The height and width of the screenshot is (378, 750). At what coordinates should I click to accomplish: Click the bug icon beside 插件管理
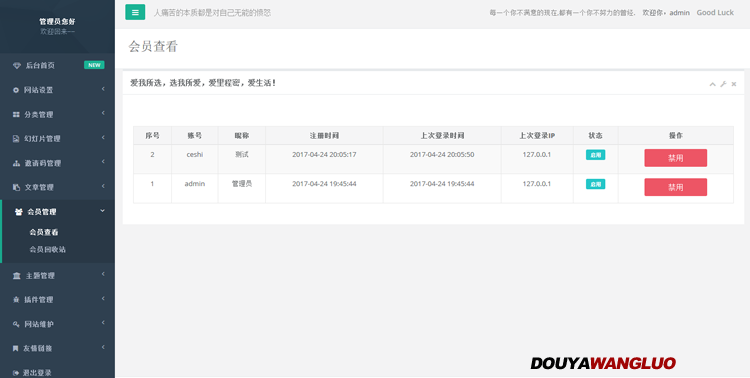coord(16,300)
